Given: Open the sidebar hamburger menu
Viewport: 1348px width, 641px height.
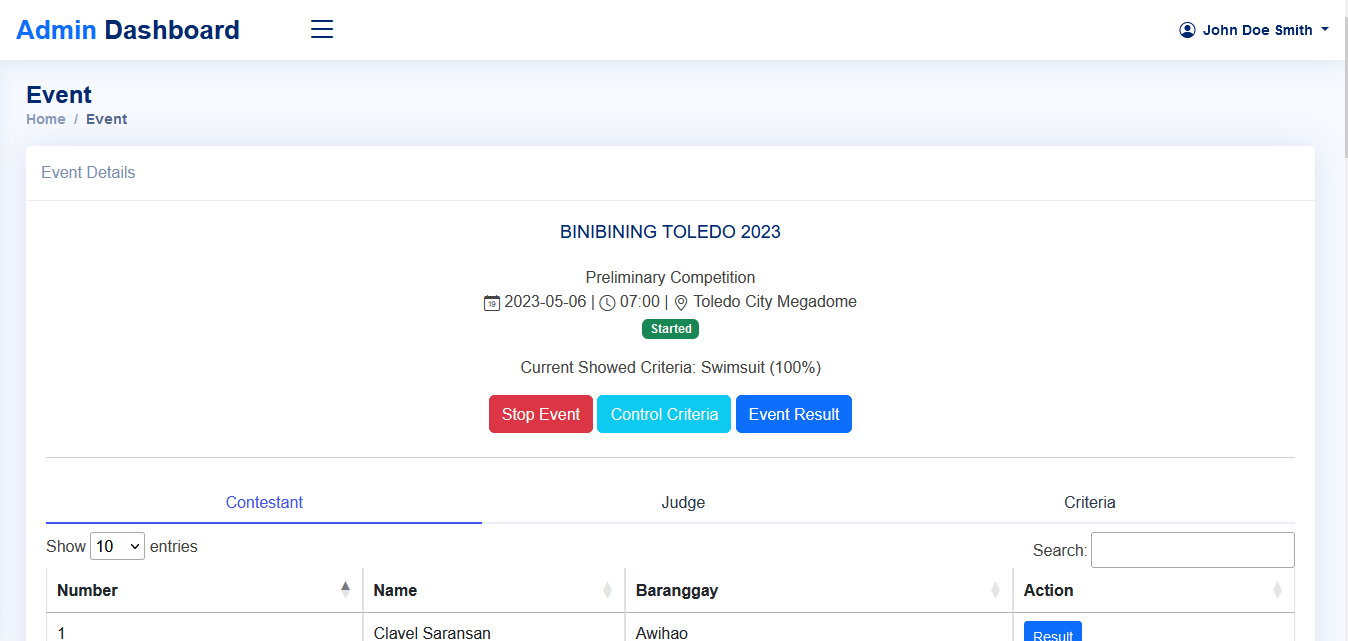Looking at the screenshot, I should [x=321, y=29].
